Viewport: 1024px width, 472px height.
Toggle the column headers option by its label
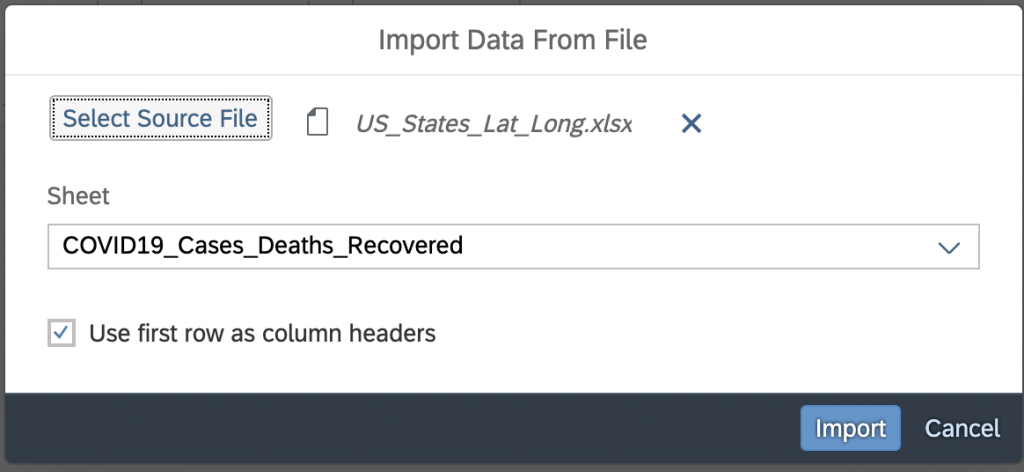263,333
